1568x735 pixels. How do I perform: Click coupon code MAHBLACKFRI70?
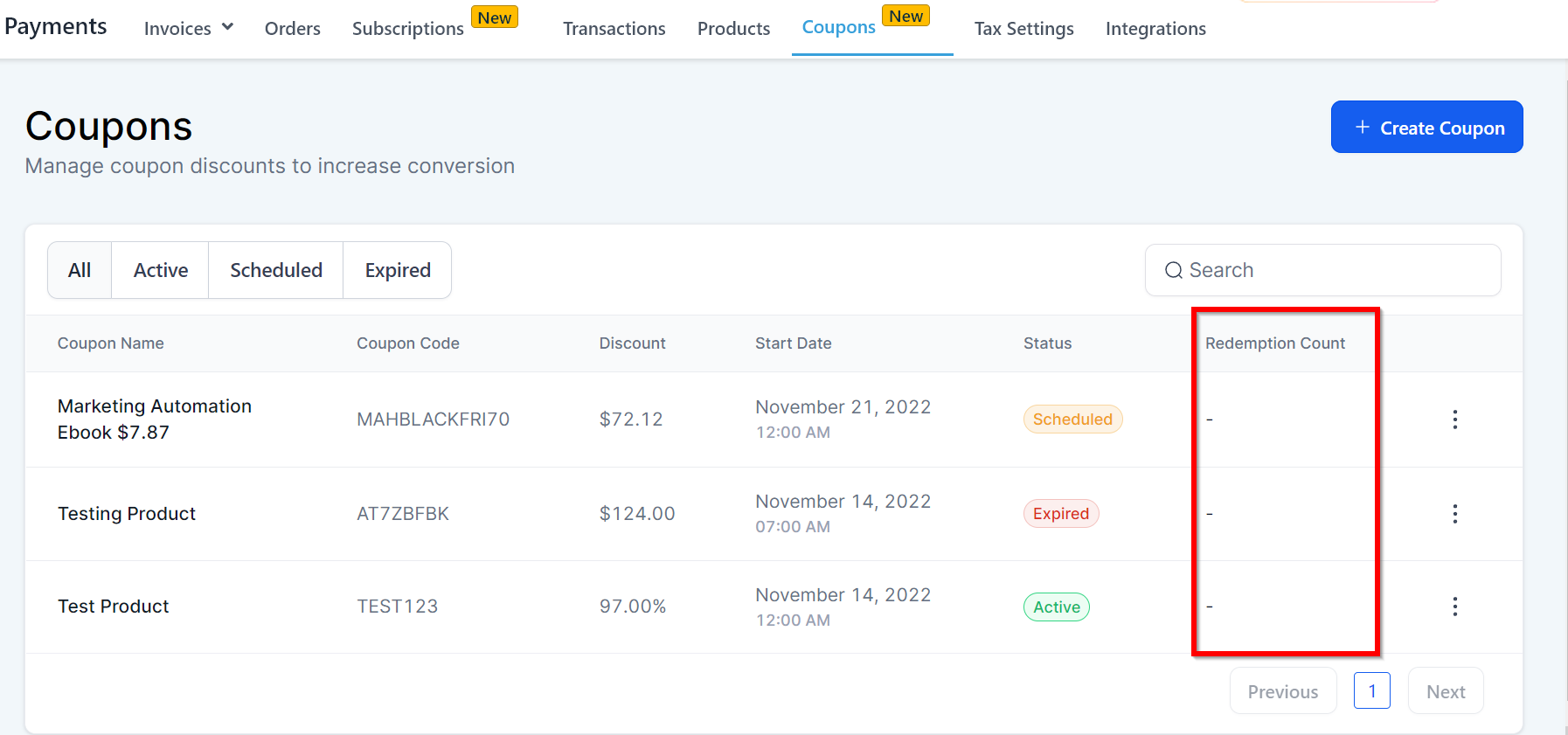click(x=433, y=420)
